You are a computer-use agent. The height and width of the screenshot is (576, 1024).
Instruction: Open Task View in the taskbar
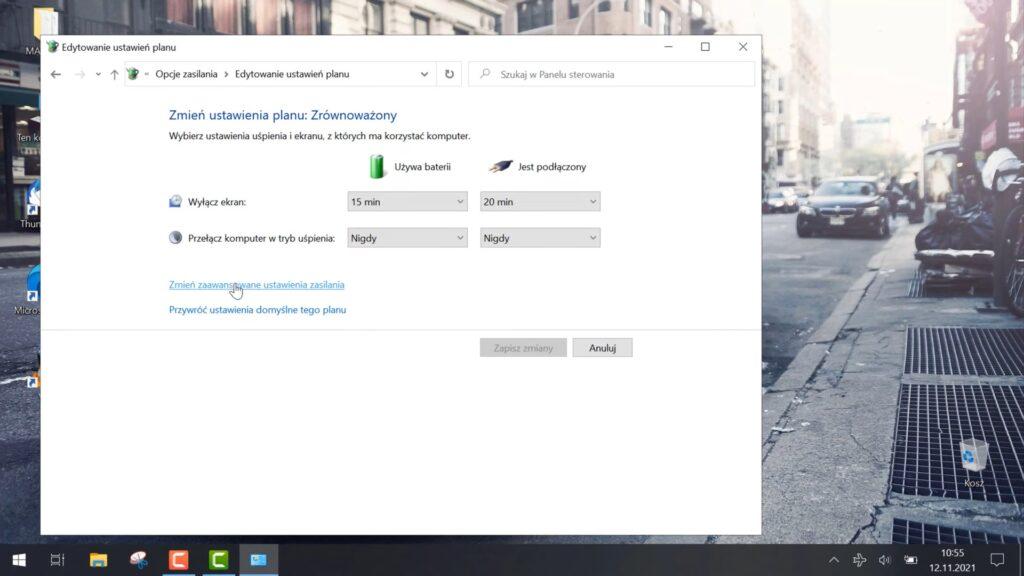point(57,559)
